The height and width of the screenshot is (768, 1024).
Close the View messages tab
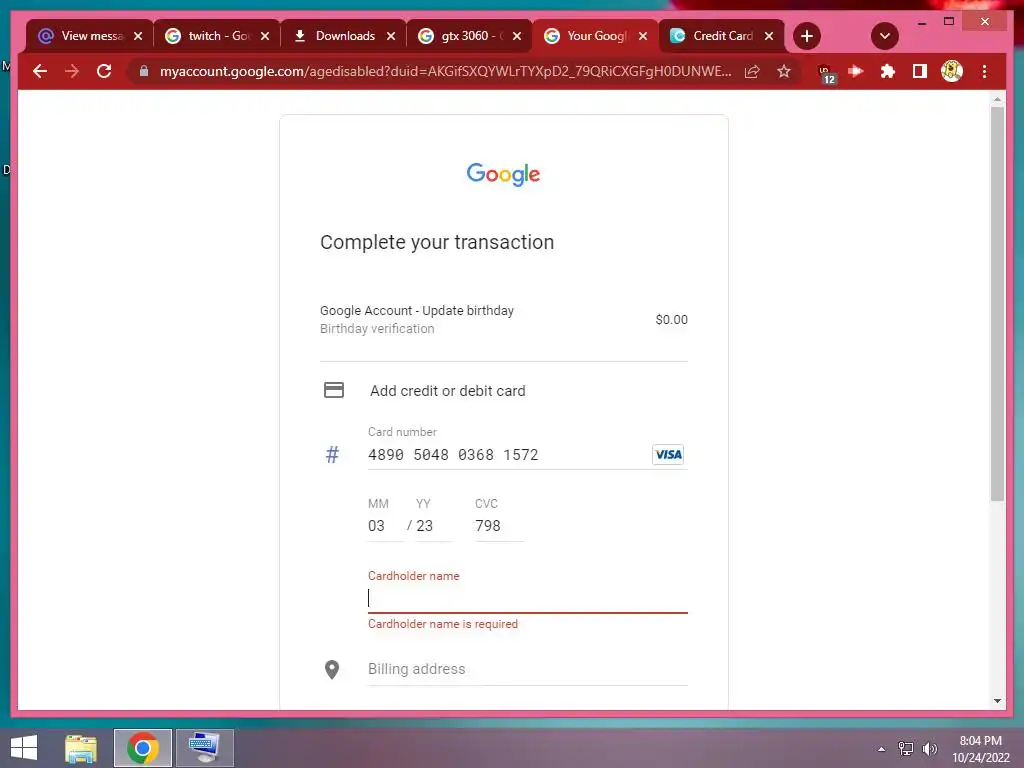[x=138, y=36]
